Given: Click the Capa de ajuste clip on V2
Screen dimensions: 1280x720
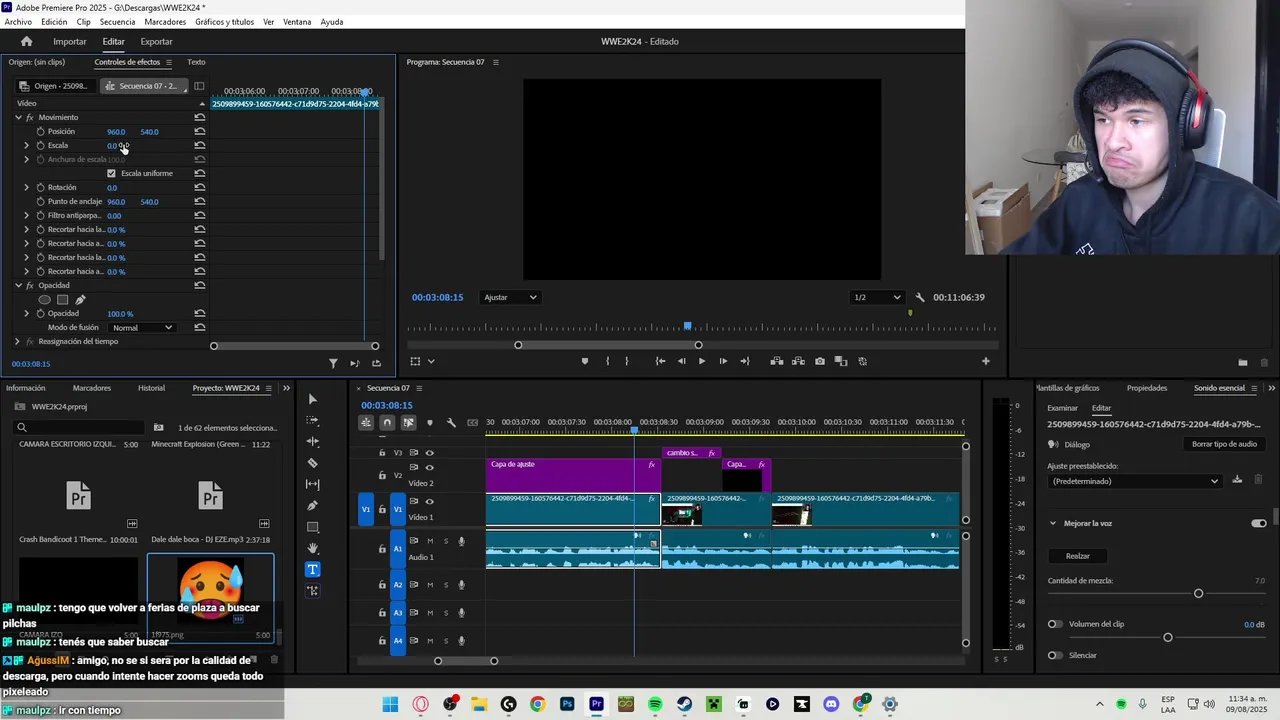Looking at the screenshot, I should 572,475.
